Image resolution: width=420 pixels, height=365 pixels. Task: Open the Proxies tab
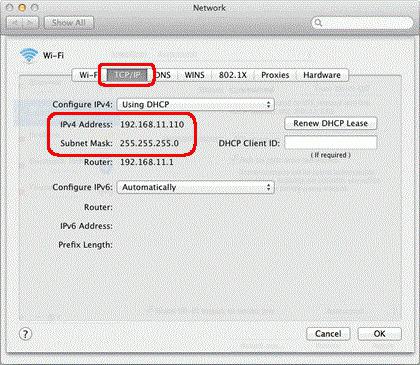275,75
